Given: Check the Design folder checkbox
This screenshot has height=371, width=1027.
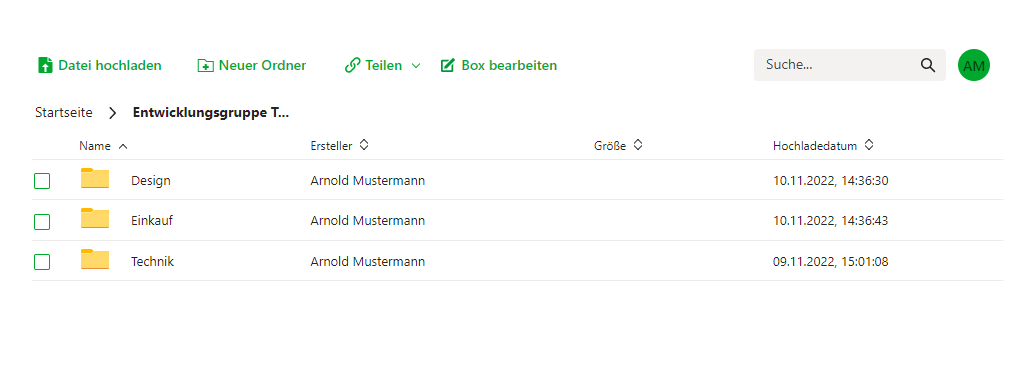Looking at the screenshot, I should pos(42,181).
